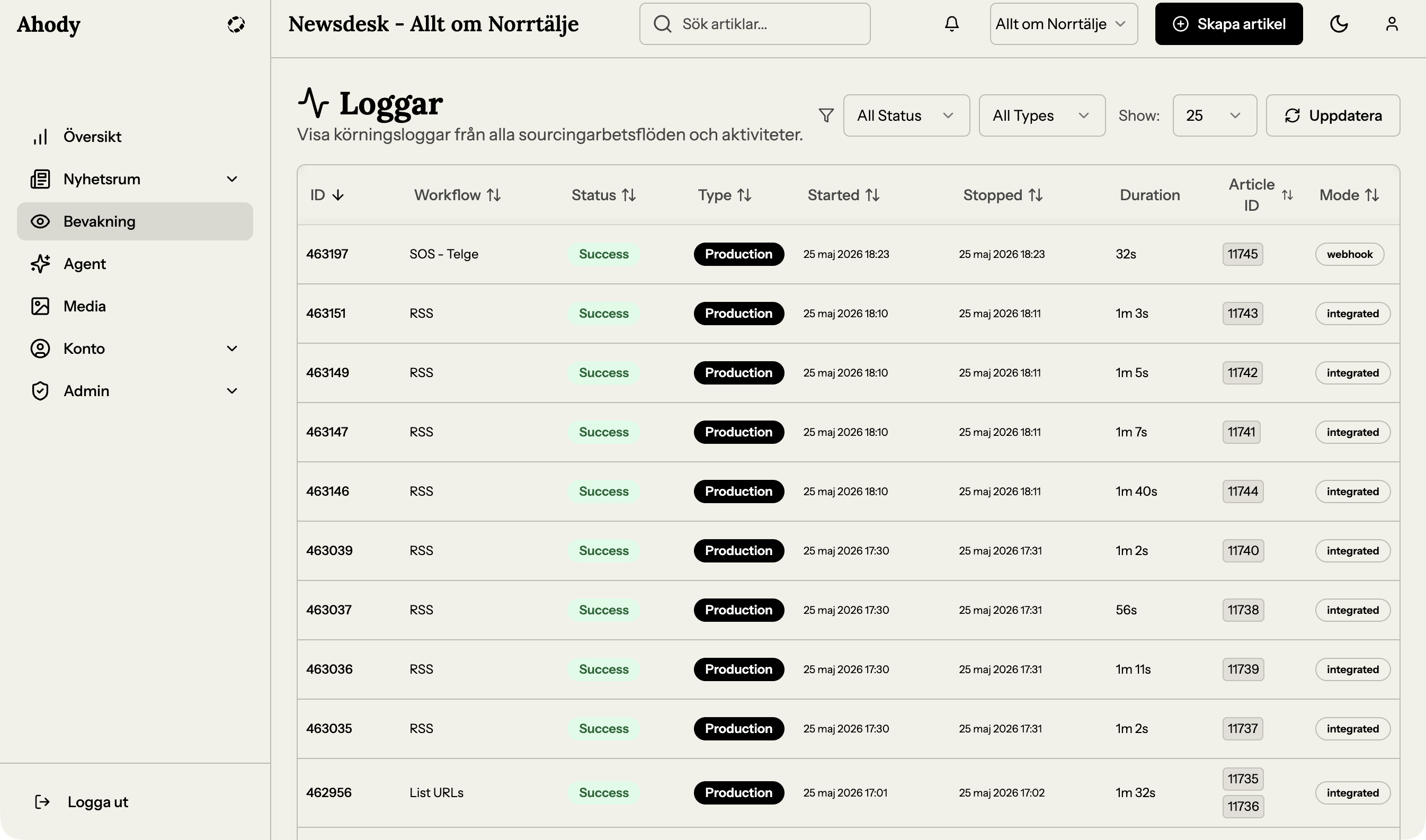Click log row ID 462956
Screen dimensions: 1426x840
coord(328,792)
